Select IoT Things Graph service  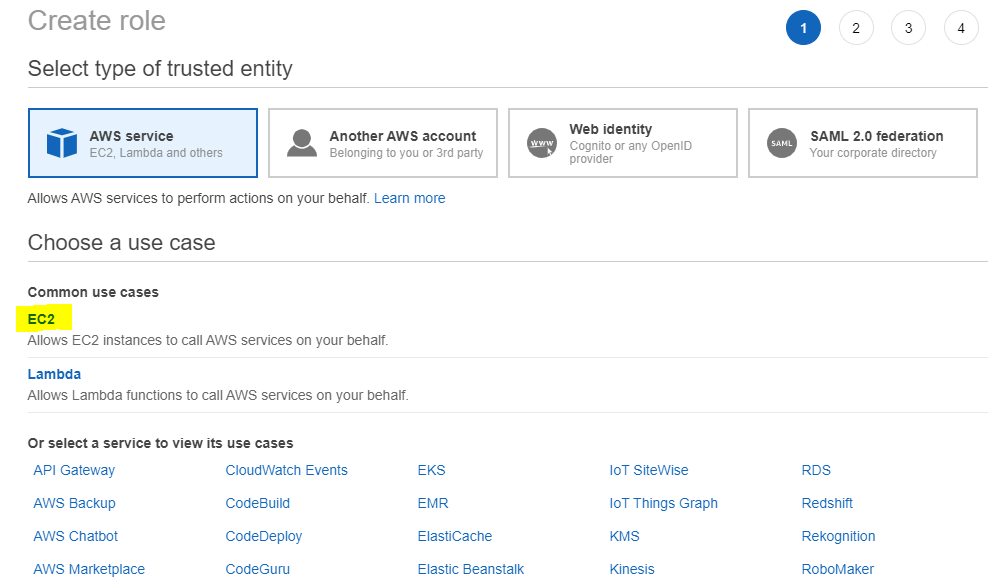pyautogui.click(x=663, y=503)
